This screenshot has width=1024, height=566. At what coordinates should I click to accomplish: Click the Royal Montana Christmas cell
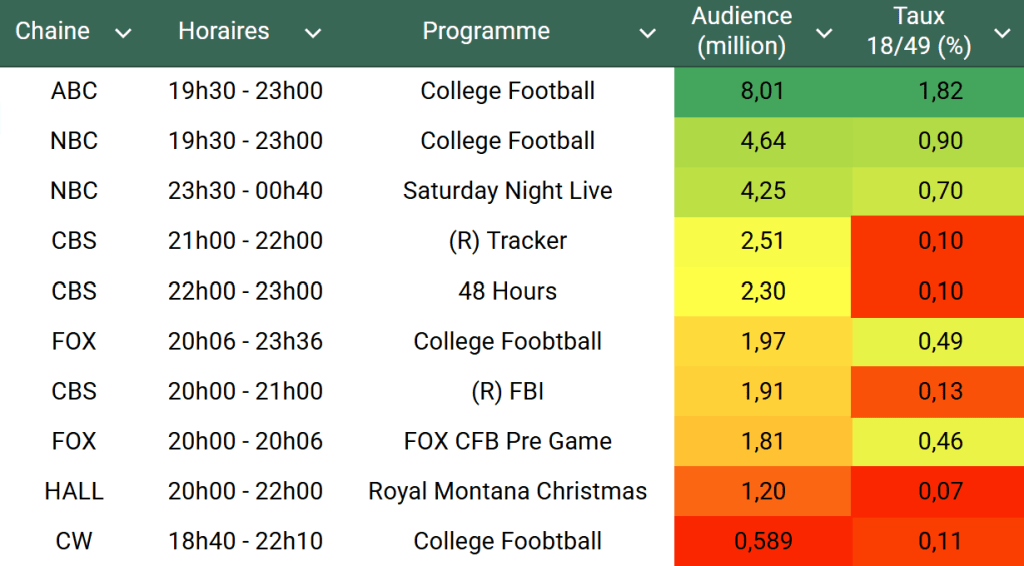tap(507, 491)
